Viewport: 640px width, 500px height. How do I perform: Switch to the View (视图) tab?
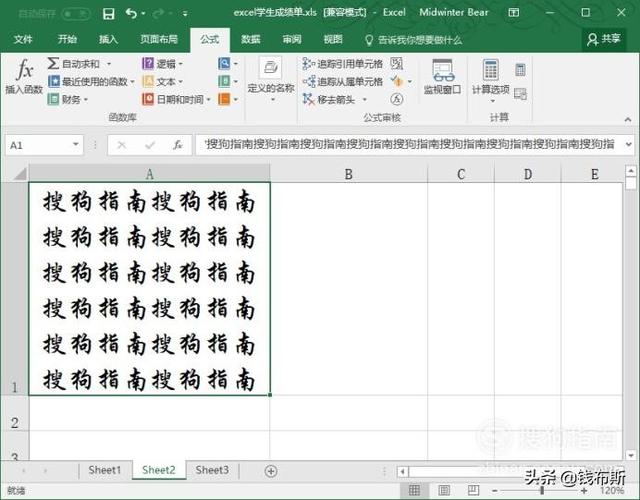click(x=333, y=39)
